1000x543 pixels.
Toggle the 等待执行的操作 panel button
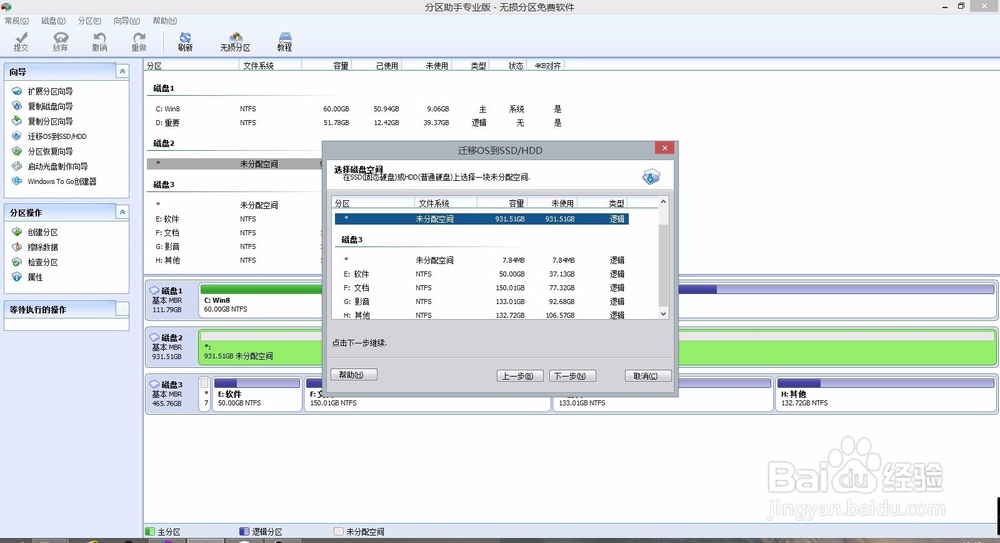tap(122, 309)
